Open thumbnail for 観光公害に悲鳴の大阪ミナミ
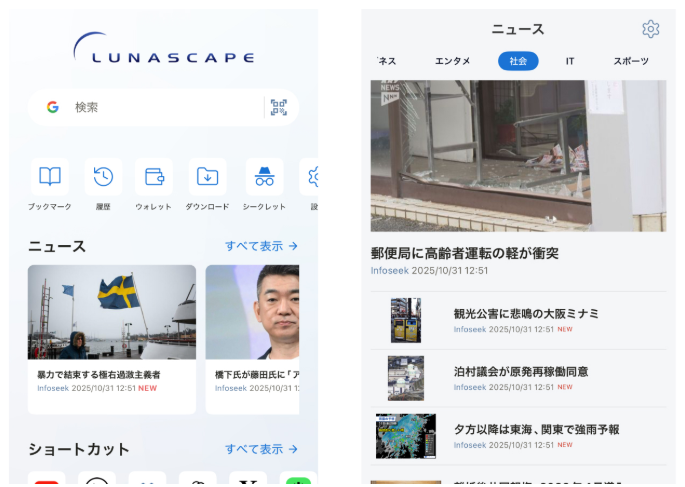This screenshot has width=685, height=487. (x=406, y=320)
